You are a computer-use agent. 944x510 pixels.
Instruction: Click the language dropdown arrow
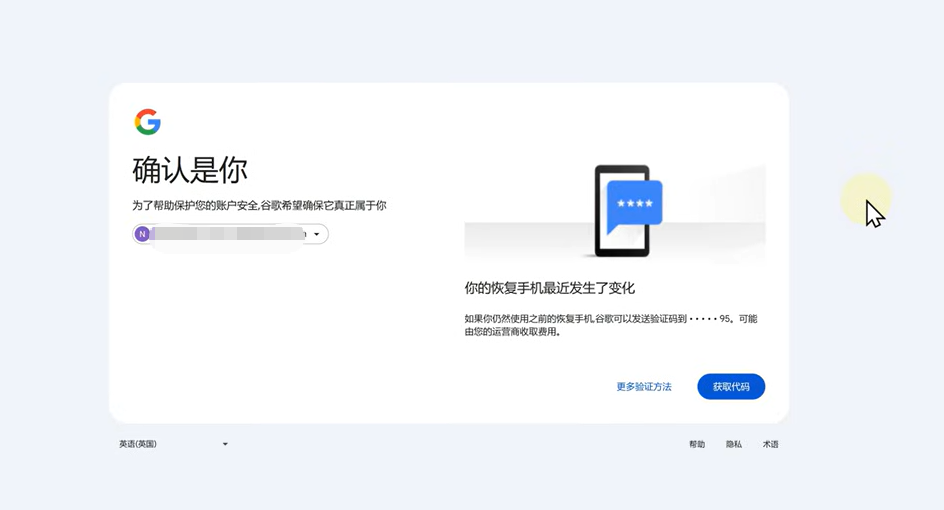pyautogui.click(x=225, y=444)
